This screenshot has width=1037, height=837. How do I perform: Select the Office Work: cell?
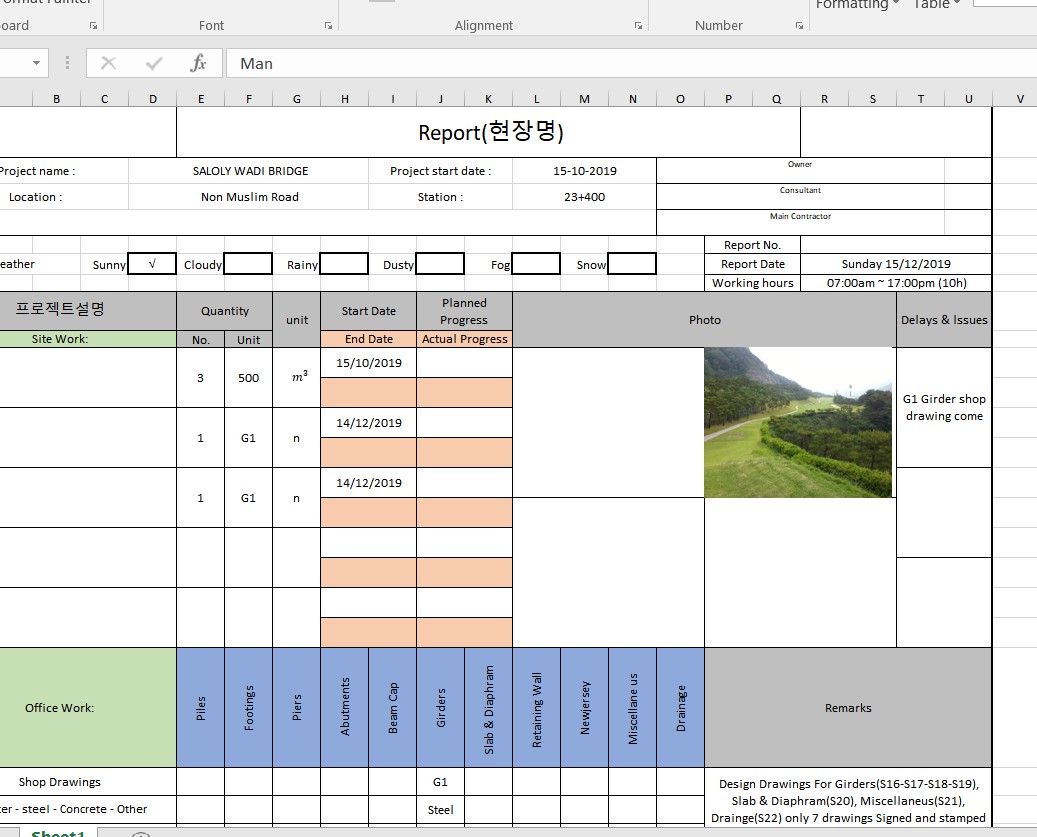[87, 707]
